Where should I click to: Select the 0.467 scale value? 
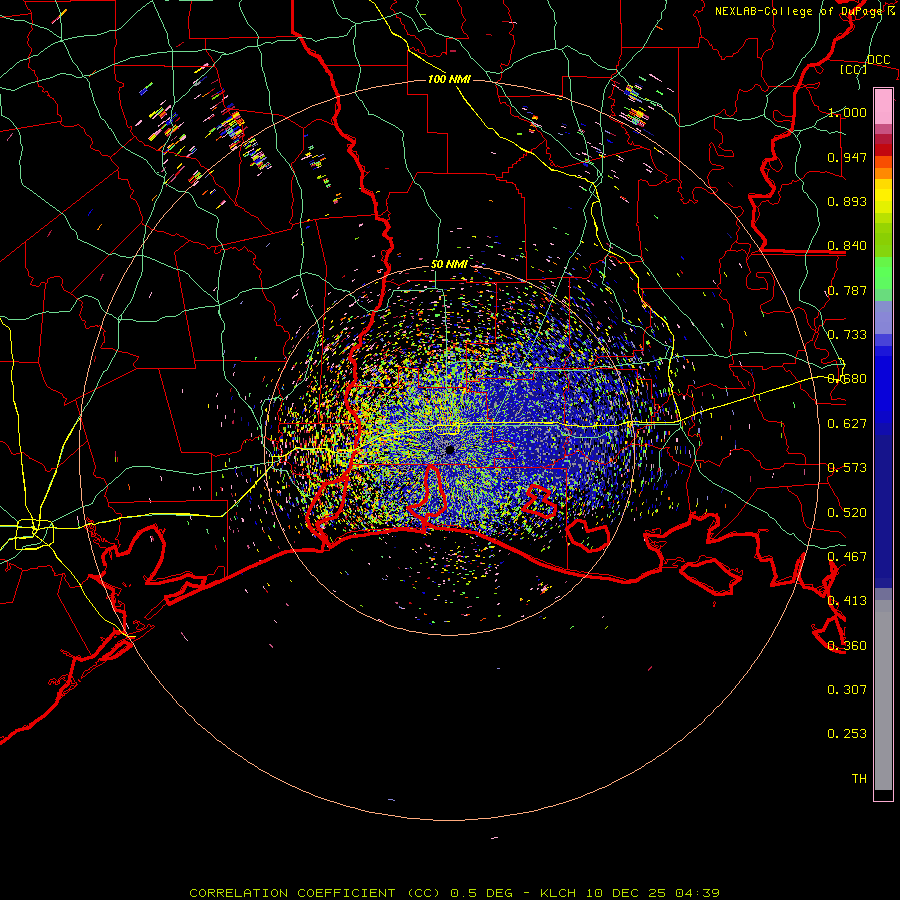(x=847, y=557)
